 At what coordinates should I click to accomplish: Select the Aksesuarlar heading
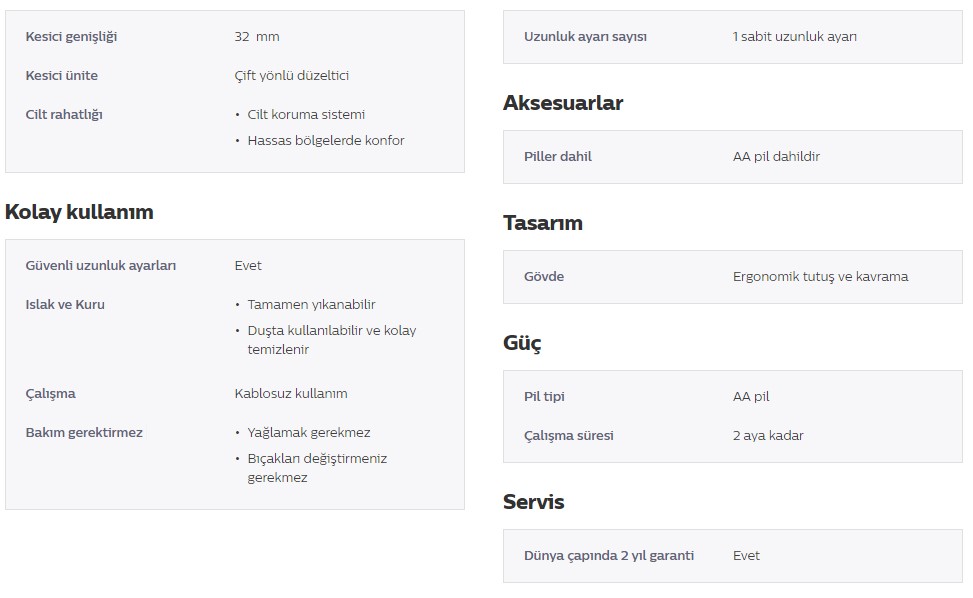563,103
